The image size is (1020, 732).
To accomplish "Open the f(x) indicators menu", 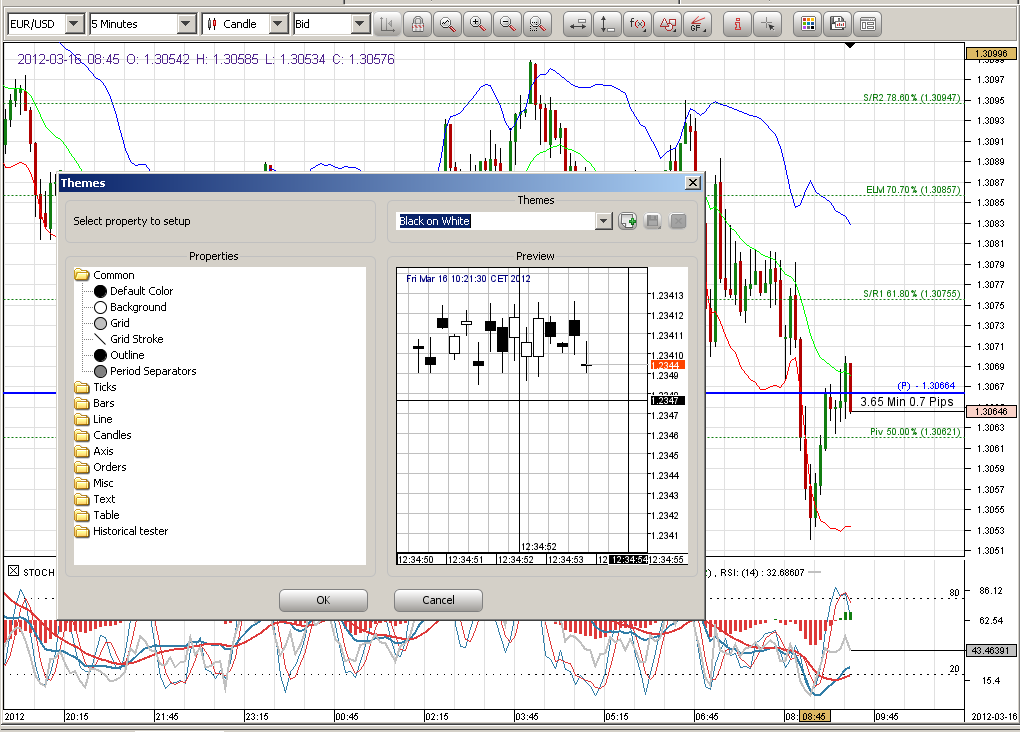I will point(638,25).
